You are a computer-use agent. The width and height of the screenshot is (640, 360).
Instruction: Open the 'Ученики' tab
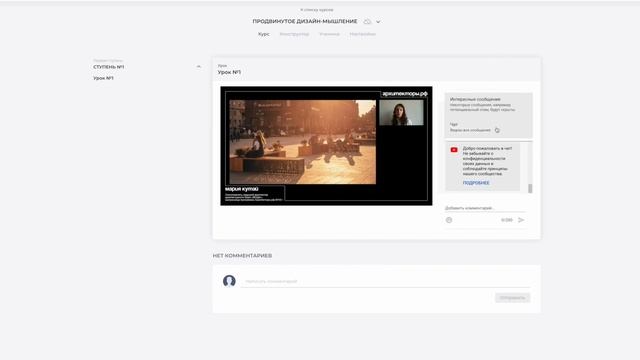329,34
